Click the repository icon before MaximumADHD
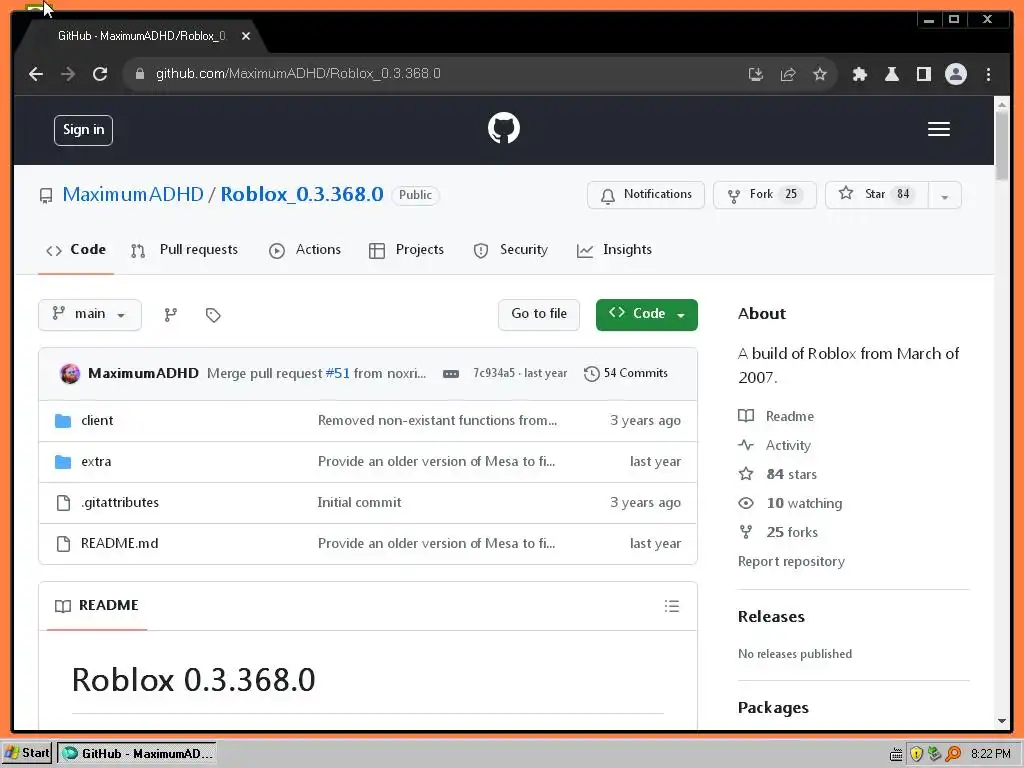The height and width of the screenshot is (768, 1024). click(46, 196)
